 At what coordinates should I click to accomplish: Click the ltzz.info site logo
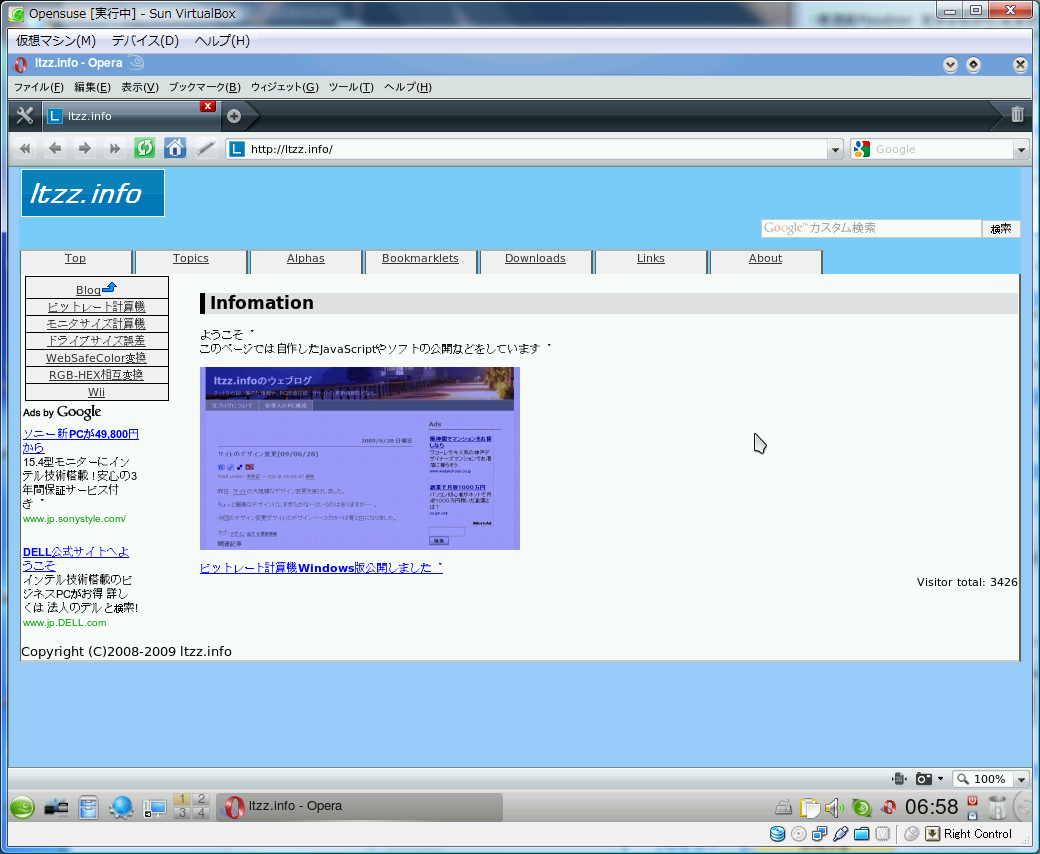pyautogui.click(x=93, y=193)
